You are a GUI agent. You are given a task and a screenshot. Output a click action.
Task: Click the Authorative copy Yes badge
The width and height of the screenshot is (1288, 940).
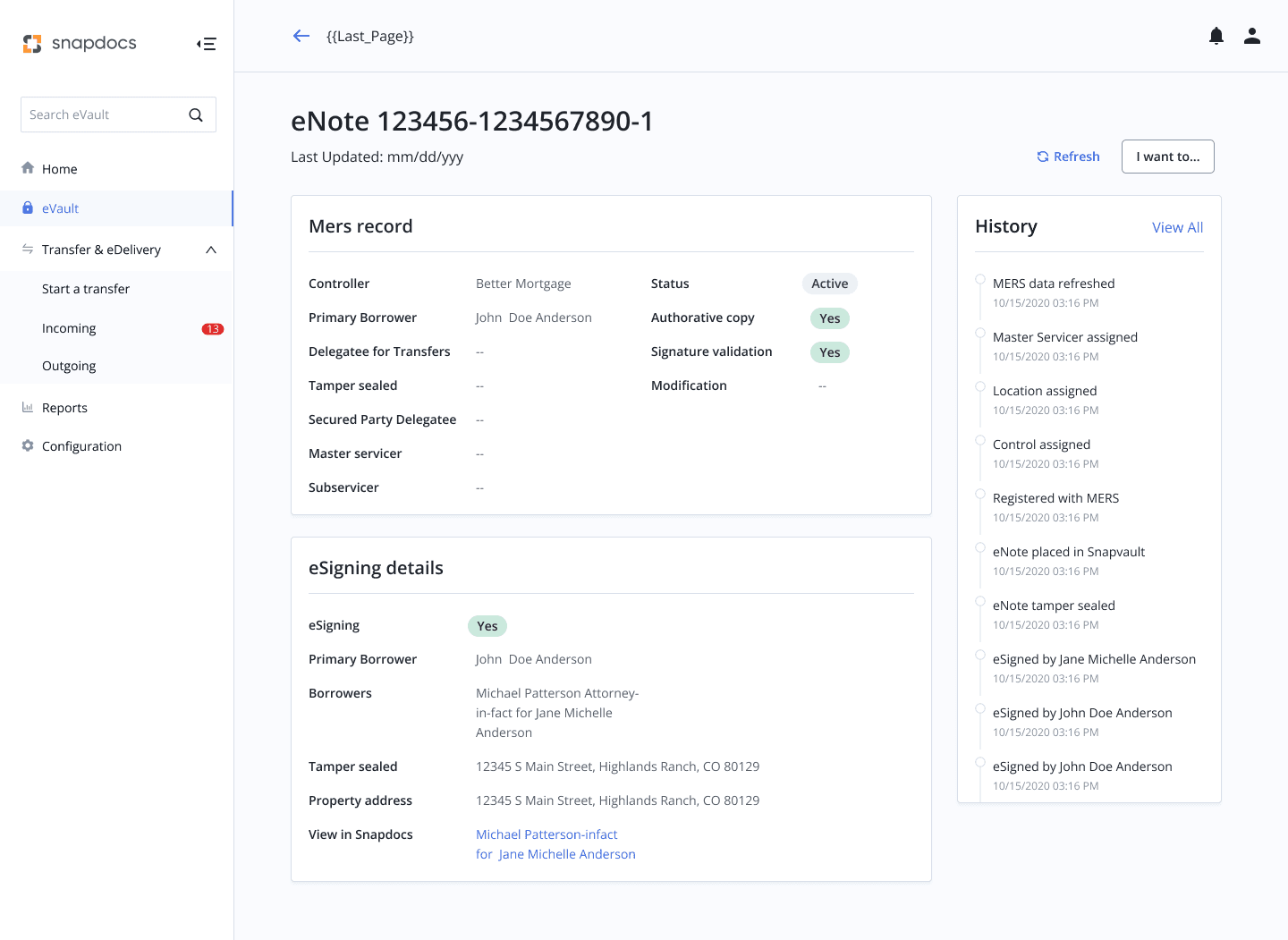point(830,318)
